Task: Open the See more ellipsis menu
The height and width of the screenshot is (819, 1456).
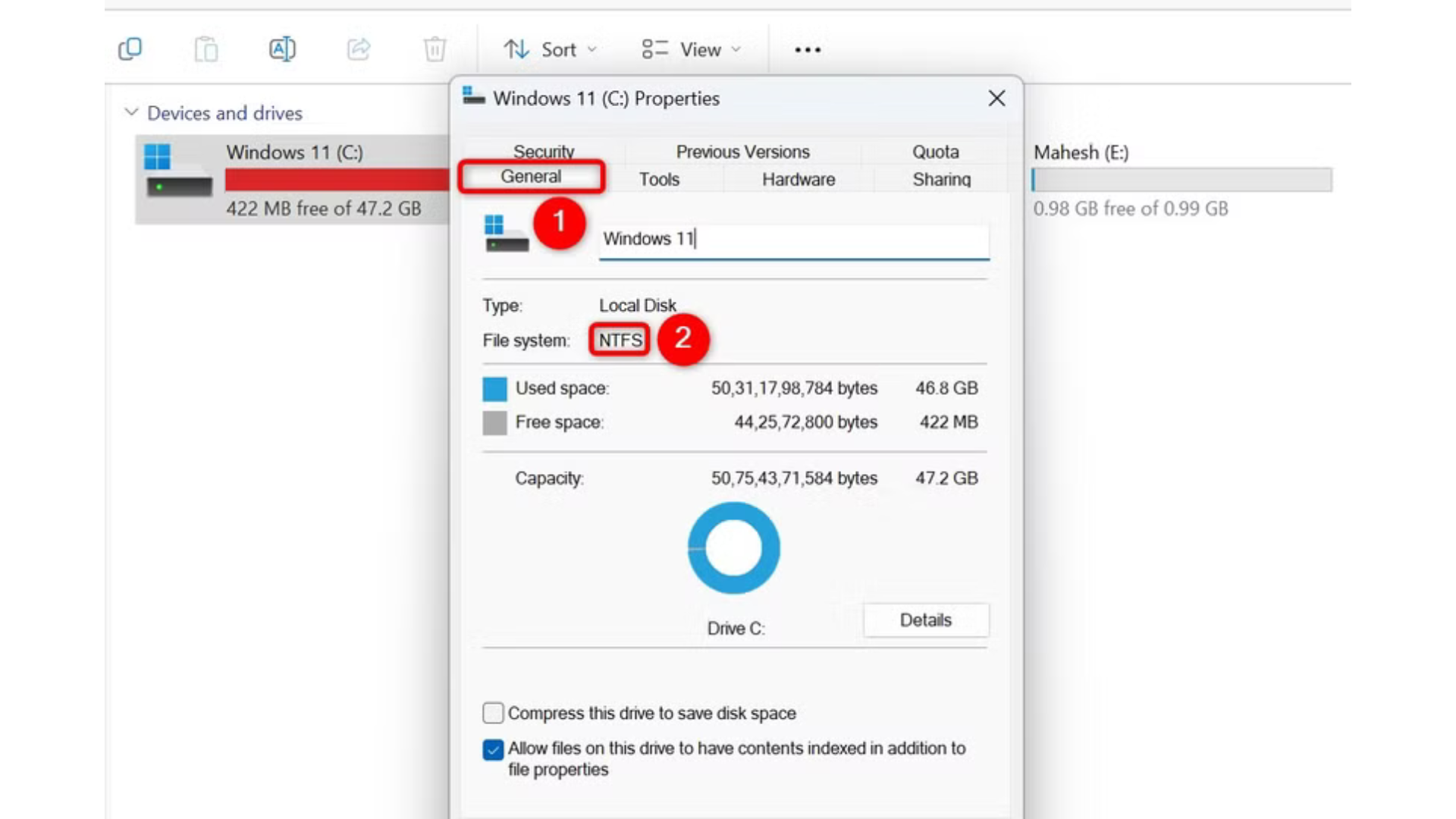Action: [x=808, y=49]
